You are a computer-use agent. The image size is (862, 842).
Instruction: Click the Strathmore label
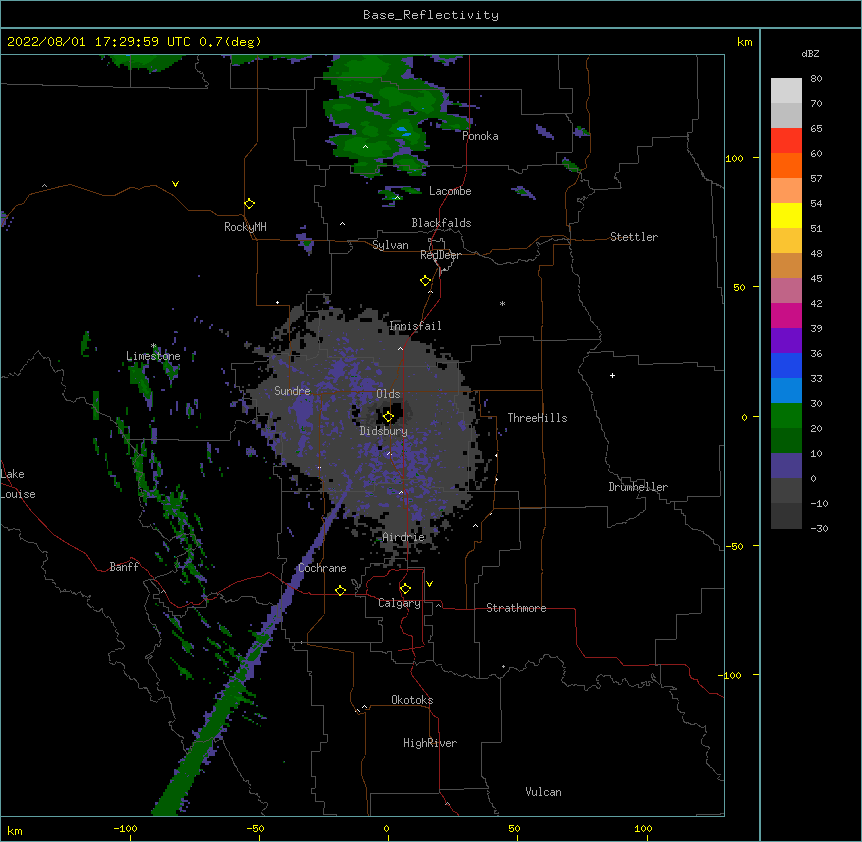516,608
